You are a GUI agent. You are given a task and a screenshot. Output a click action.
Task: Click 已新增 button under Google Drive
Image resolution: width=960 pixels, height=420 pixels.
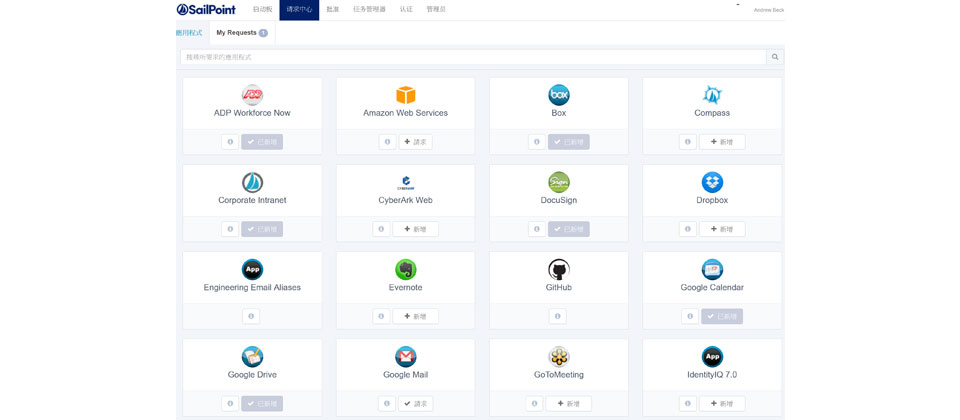[262, 403]
